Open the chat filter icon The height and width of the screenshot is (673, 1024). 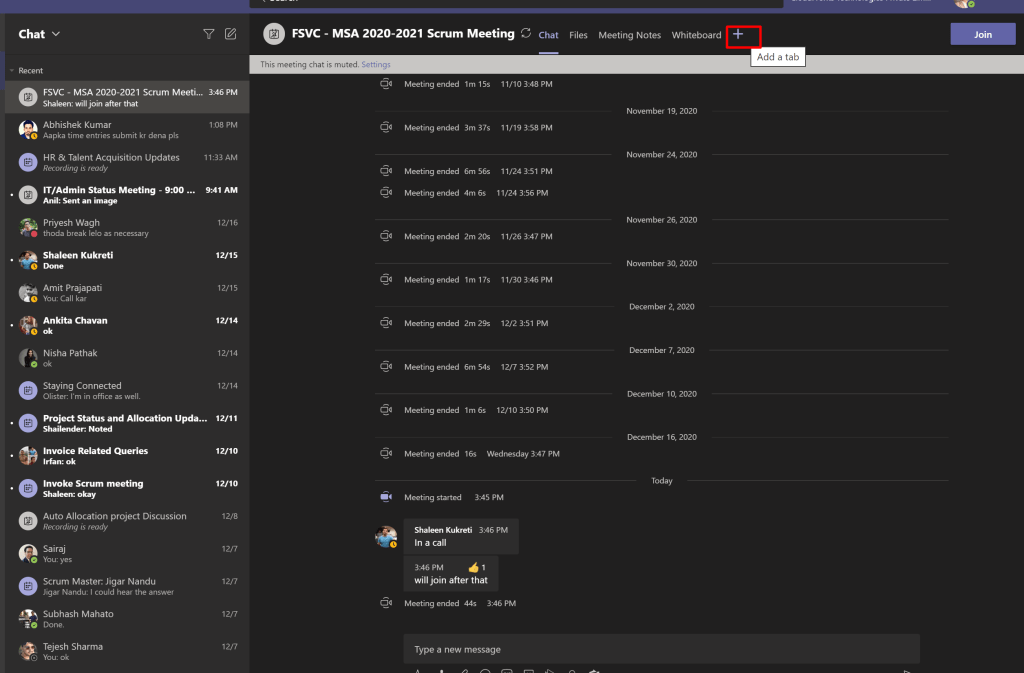click(208, 34)
